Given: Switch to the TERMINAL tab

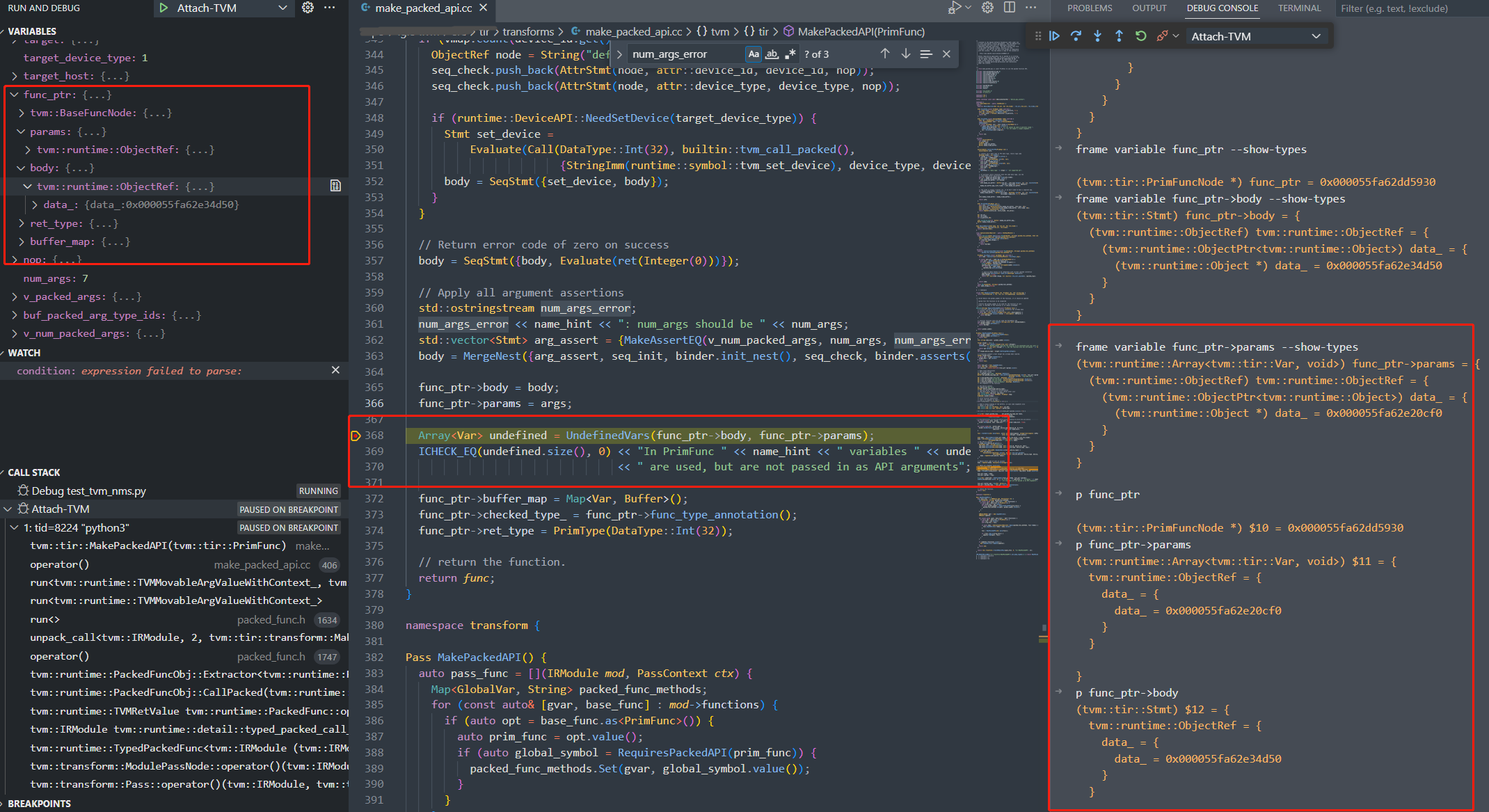Looking at the screenshot, I should point(1298,8).
